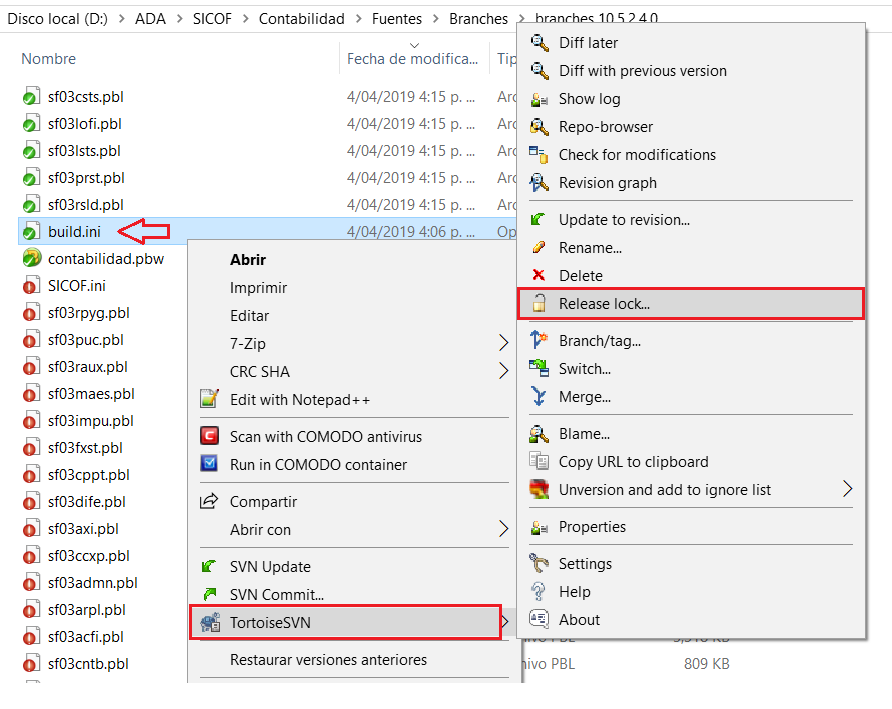Select the contabilidad.pbw file
Viewport: 892px width, 709px height.
tap(105, 259)
